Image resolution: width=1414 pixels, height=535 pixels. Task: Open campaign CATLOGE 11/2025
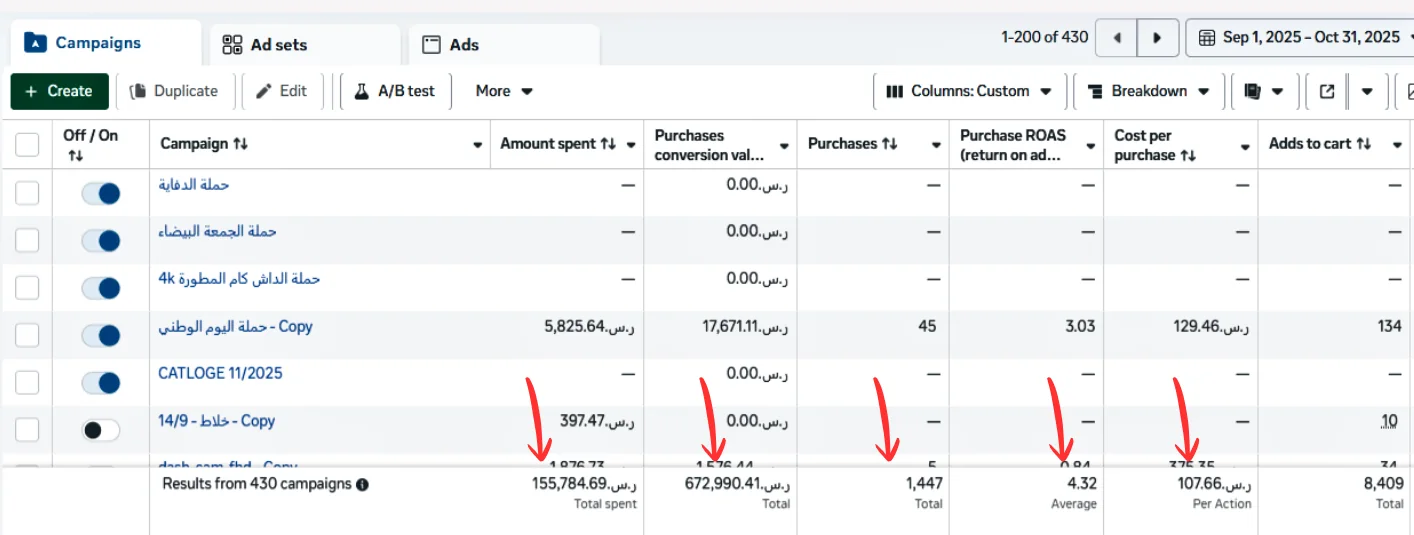220,373
